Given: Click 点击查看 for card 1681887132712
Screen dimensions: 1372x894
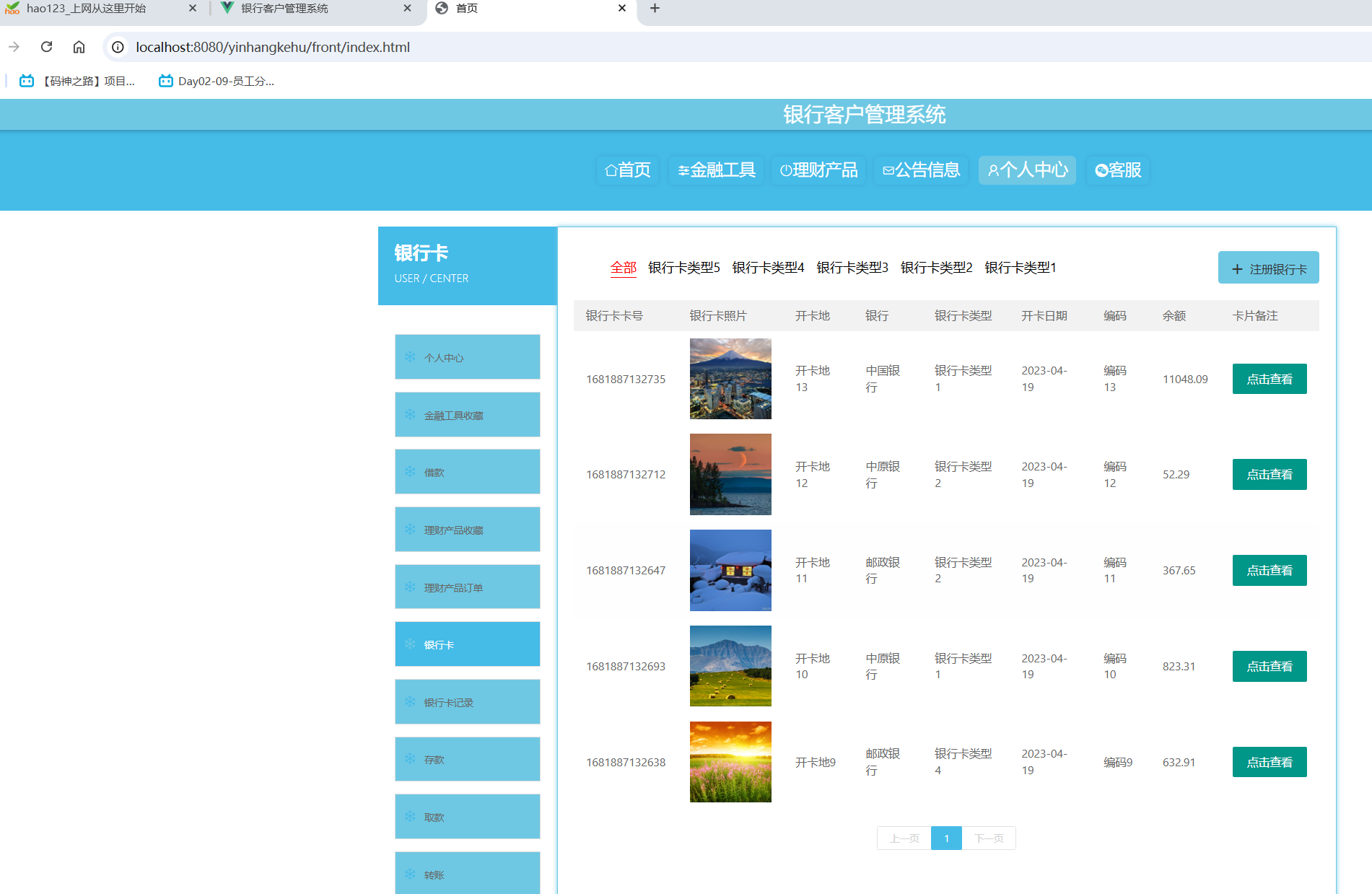Looking at the screenshot, I should point(1270,475).
